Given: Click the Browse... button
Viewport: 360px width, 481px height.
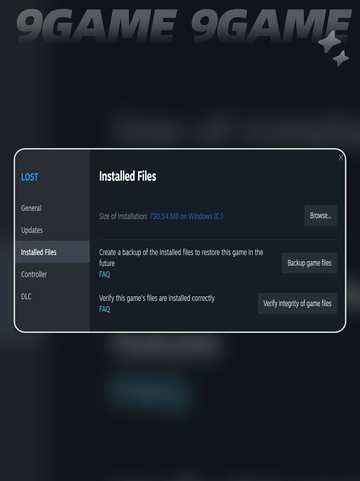Looking at the screenshot, I should pyautogui.click(x=320, y=216).
